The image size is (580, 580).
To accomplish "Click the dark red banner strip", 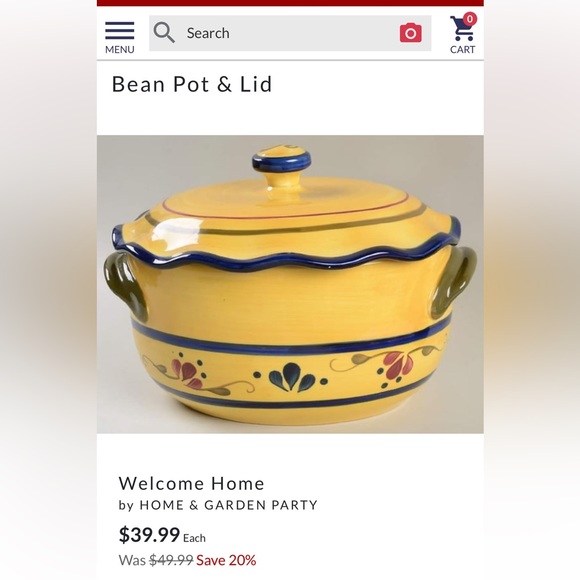I will click(x=290, y=3).
